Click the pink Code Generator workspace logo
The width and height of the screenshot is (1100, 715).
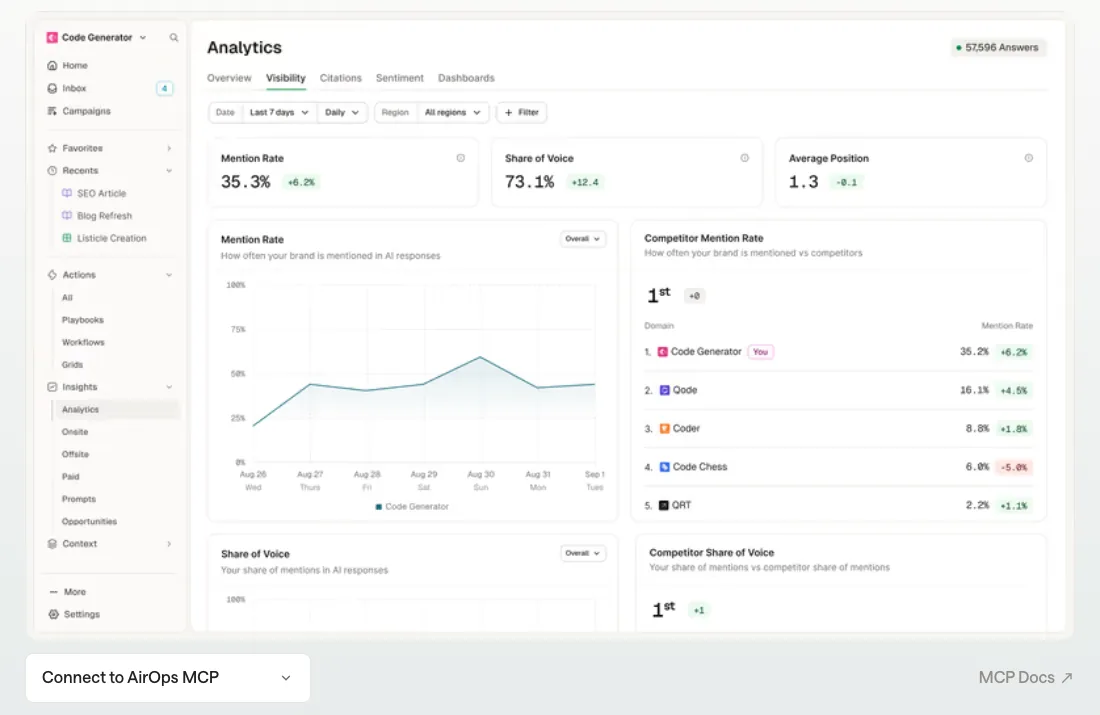pos(52,37)
